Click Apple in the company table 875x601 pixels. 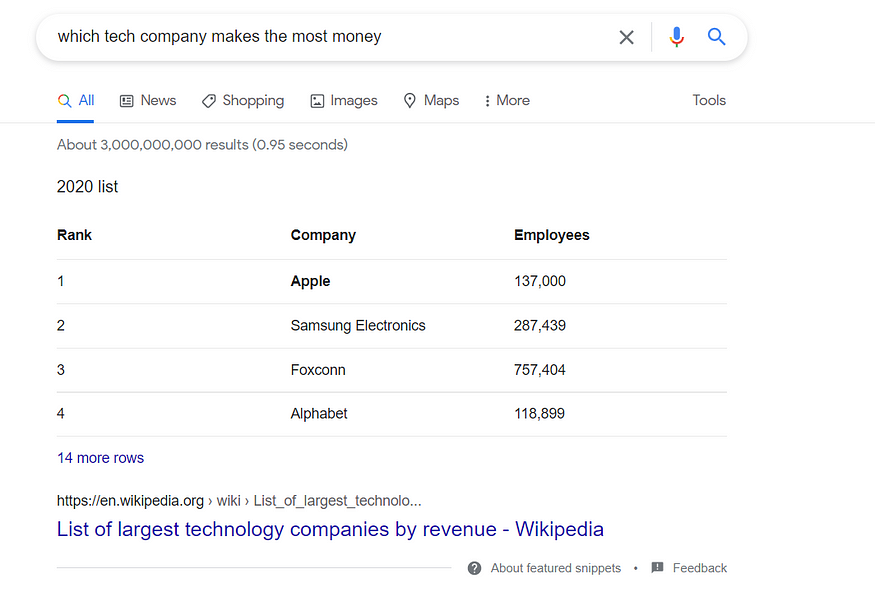click(x=310, y=282)
